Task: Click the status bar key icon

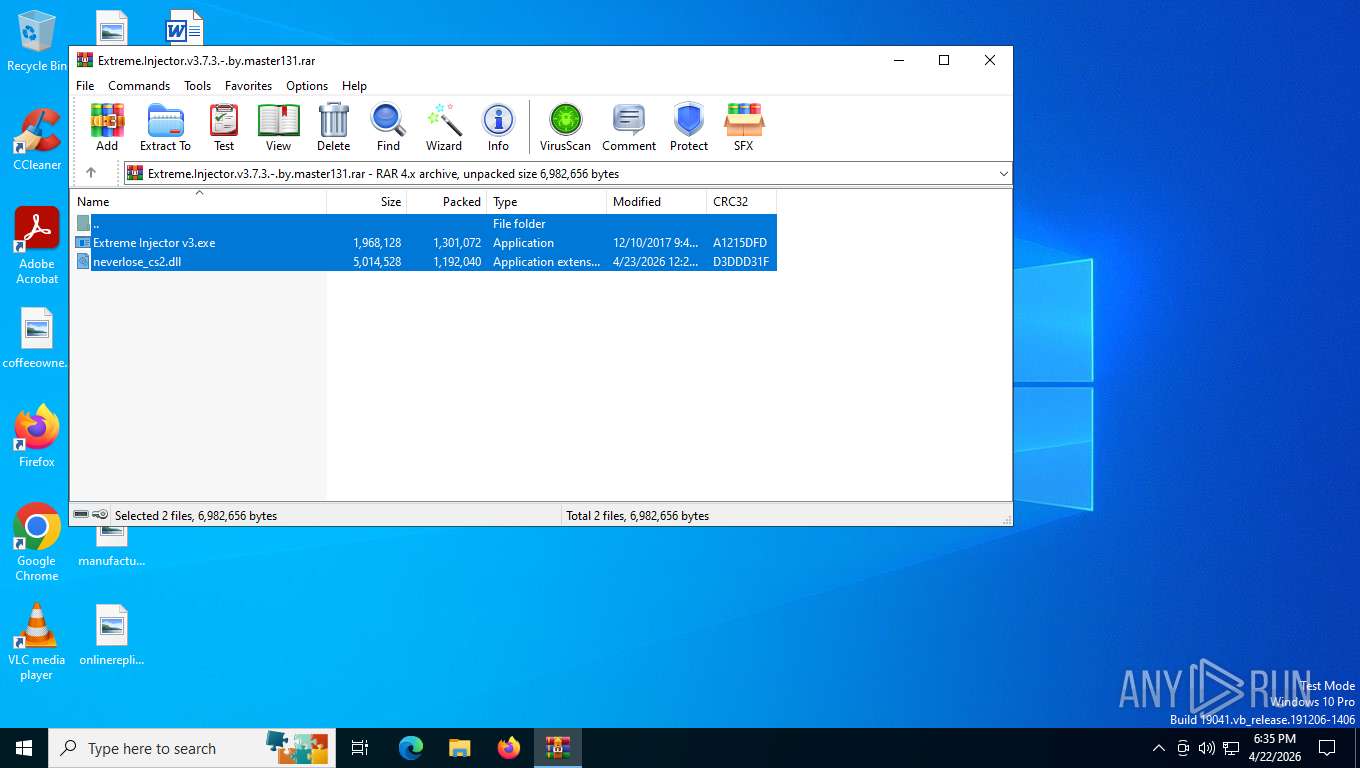Action: 101,515
